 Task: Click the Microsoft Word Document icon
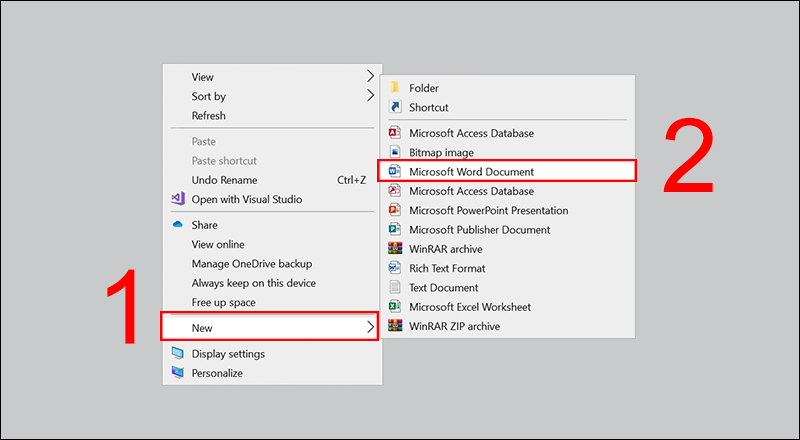coord(394,172)
